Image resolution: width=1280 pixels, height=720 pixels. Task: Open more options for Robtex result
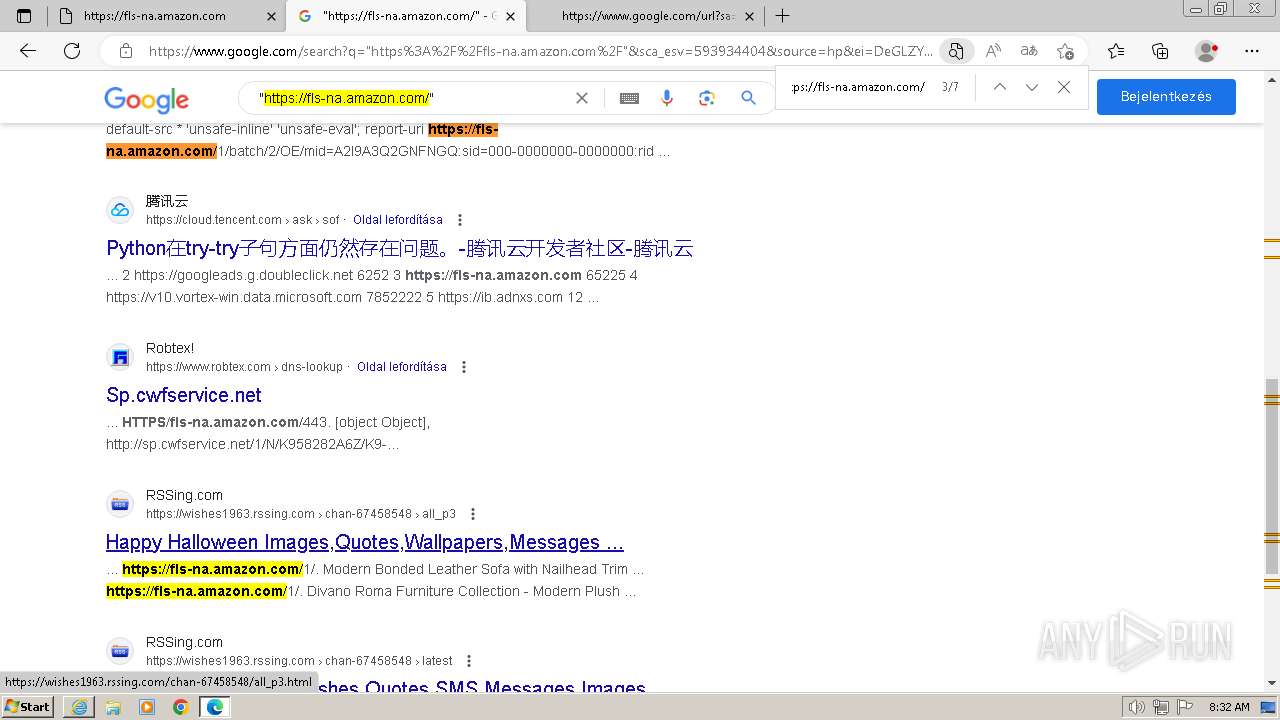pyautogui.click(x=464, y=367)
